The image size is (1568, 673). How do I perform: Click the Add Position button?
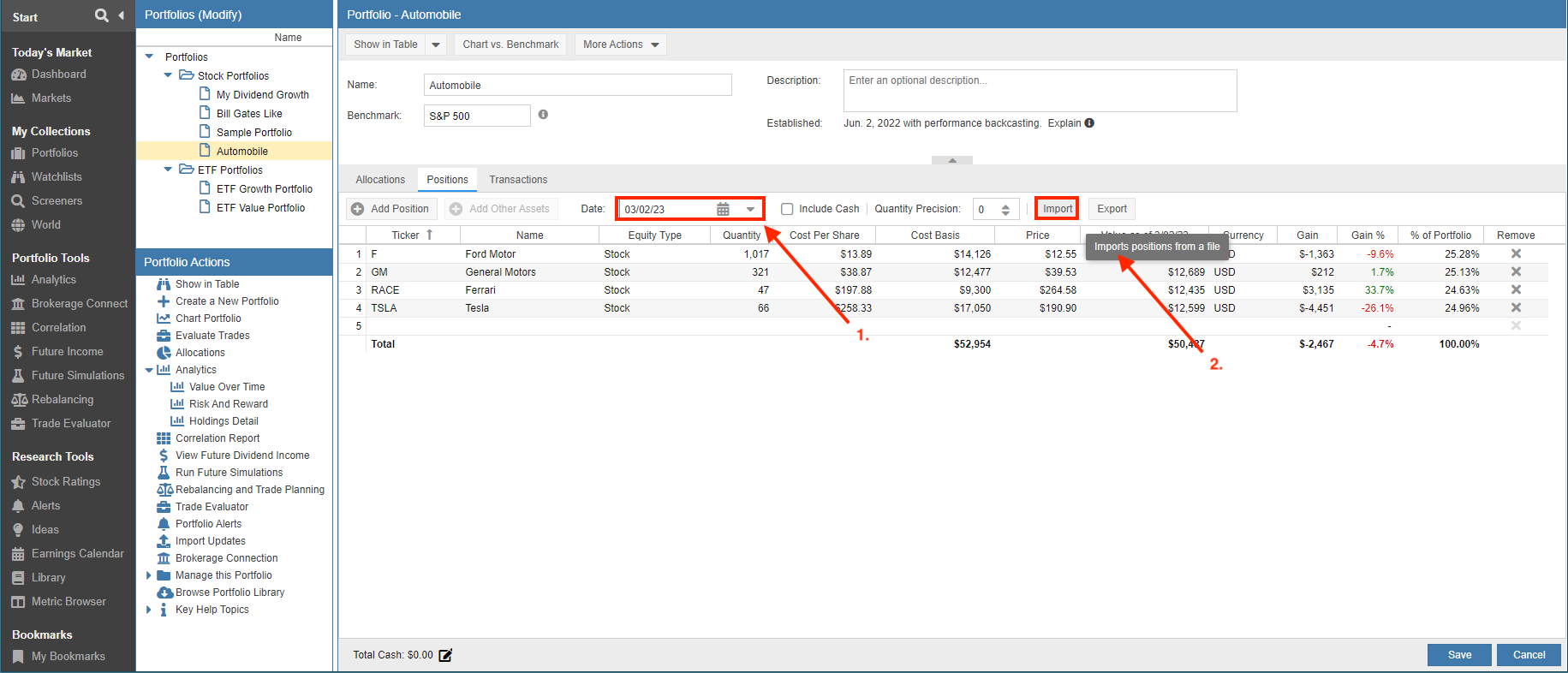391,209
